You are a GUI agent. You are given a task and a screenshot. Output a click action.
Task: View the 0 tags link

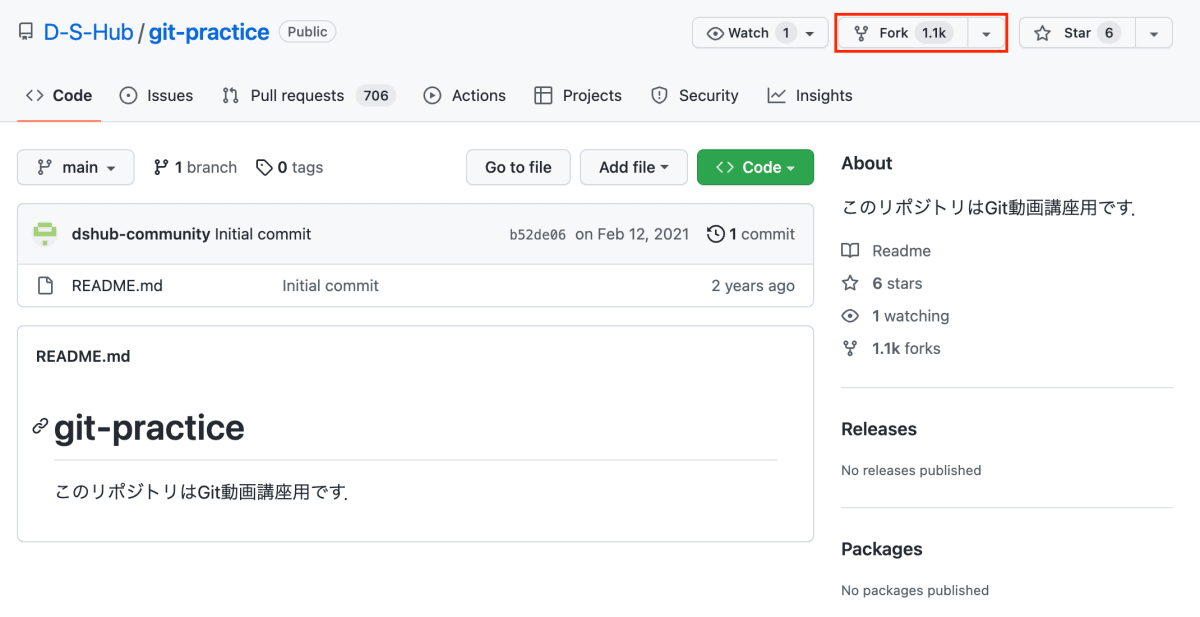pyautogui.click(x=289, y=167)
